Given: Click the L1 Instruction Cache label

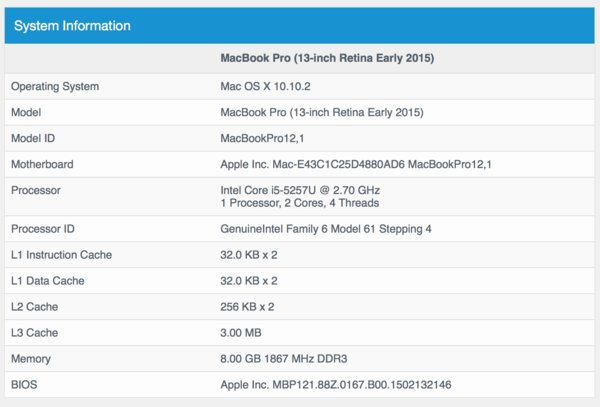Looking at the screenshot, I should click(61, 255).
